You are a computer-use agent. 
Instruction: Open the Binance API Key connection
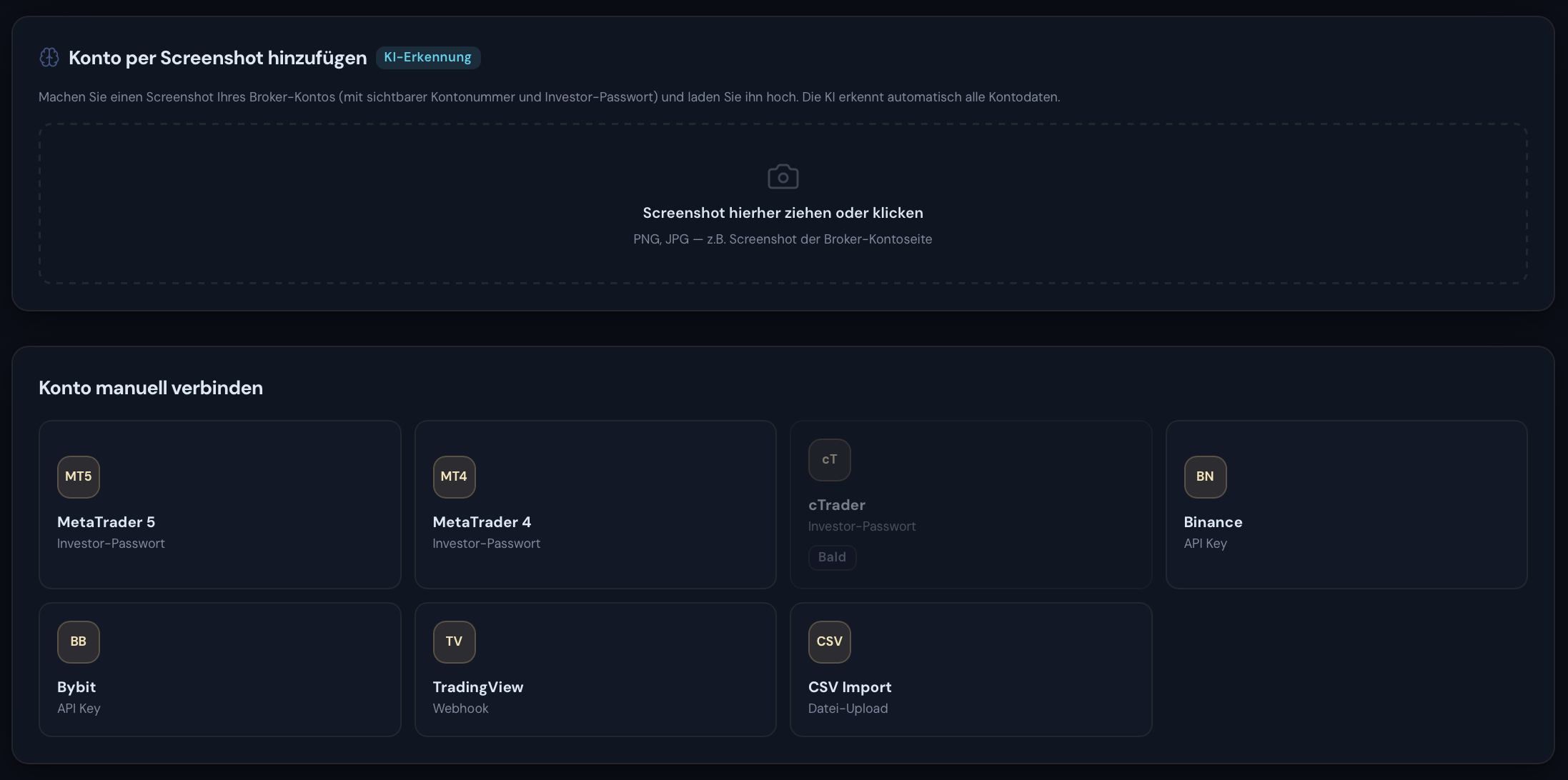tap(1346, 504)
